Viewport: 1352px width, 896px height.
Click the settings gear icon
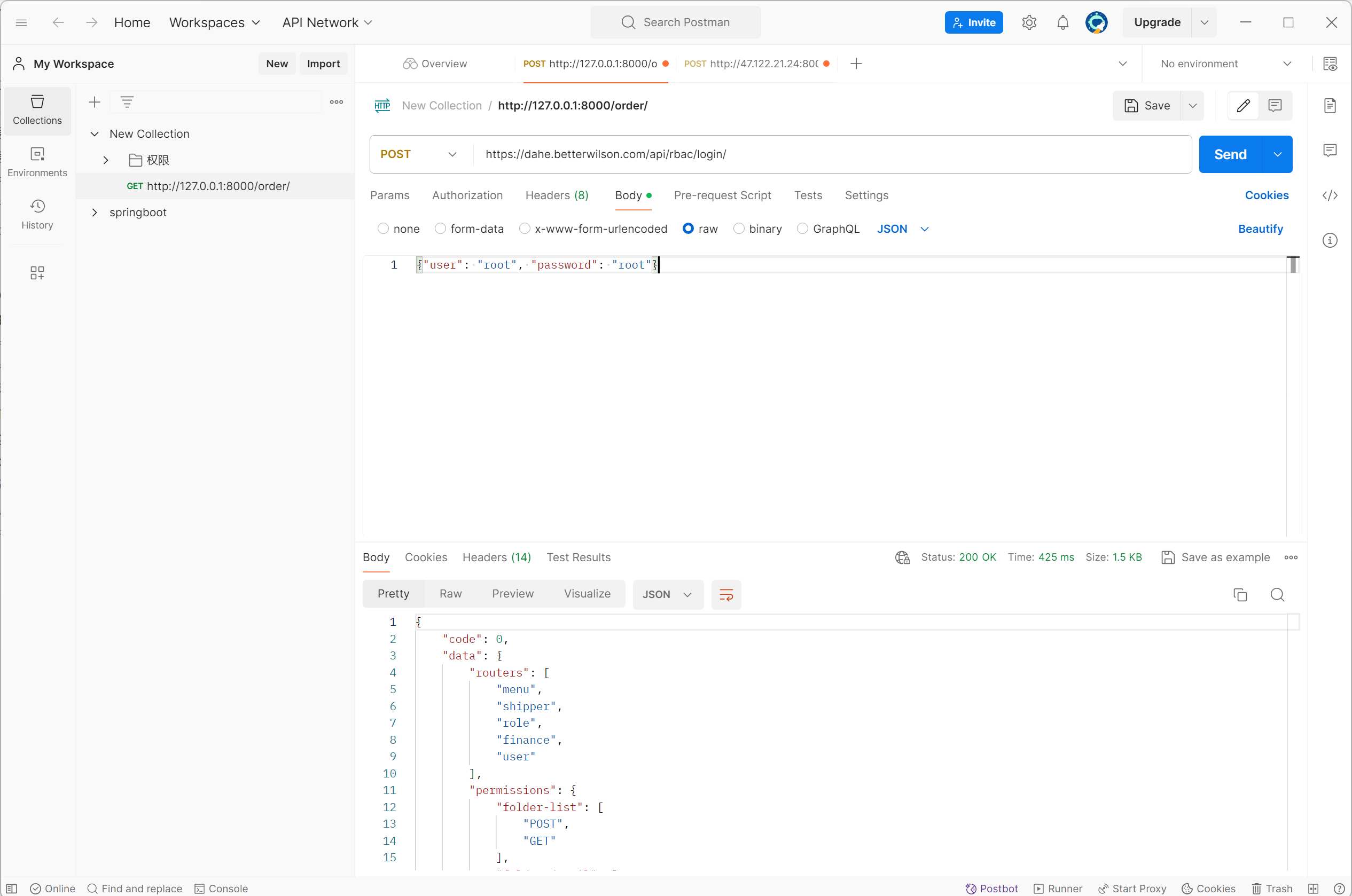point(1029,23)
